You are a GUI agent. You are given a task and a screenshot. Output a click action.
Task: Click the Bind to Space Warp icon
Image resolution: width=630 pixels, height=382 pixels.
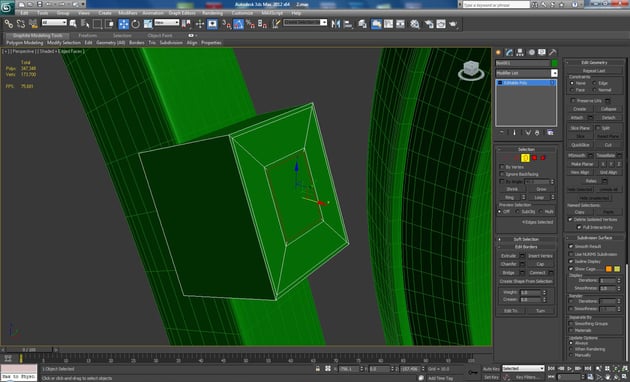tap(33, 24)
